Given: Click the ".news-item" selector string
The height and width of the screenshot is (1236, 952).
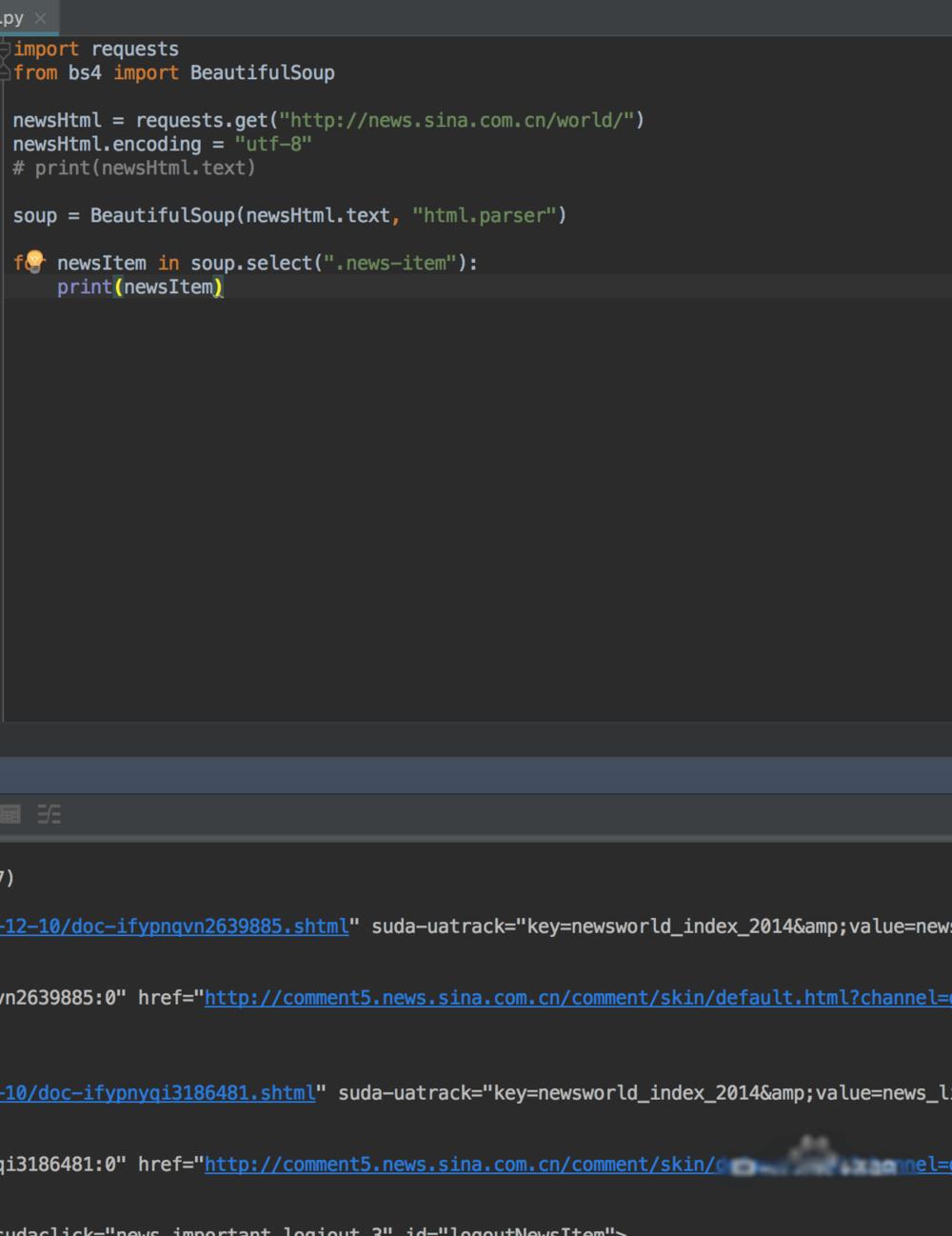Looking at the screenshot, I should [x=390, y=263].
